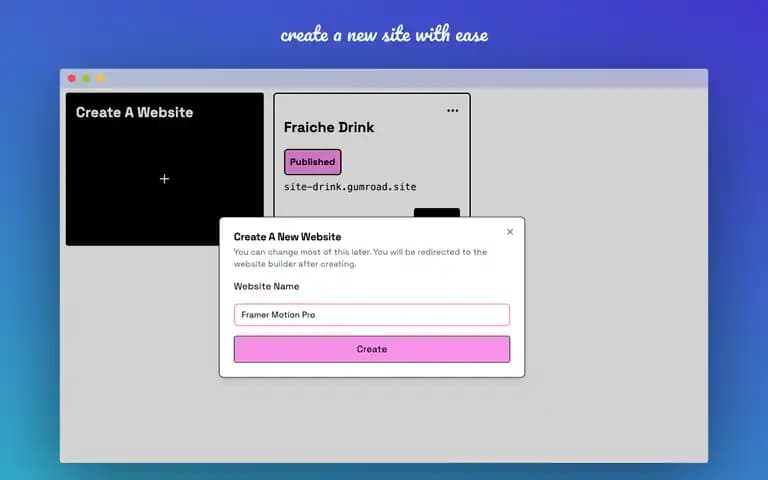Focus the Website Name input field

point(372,314)
